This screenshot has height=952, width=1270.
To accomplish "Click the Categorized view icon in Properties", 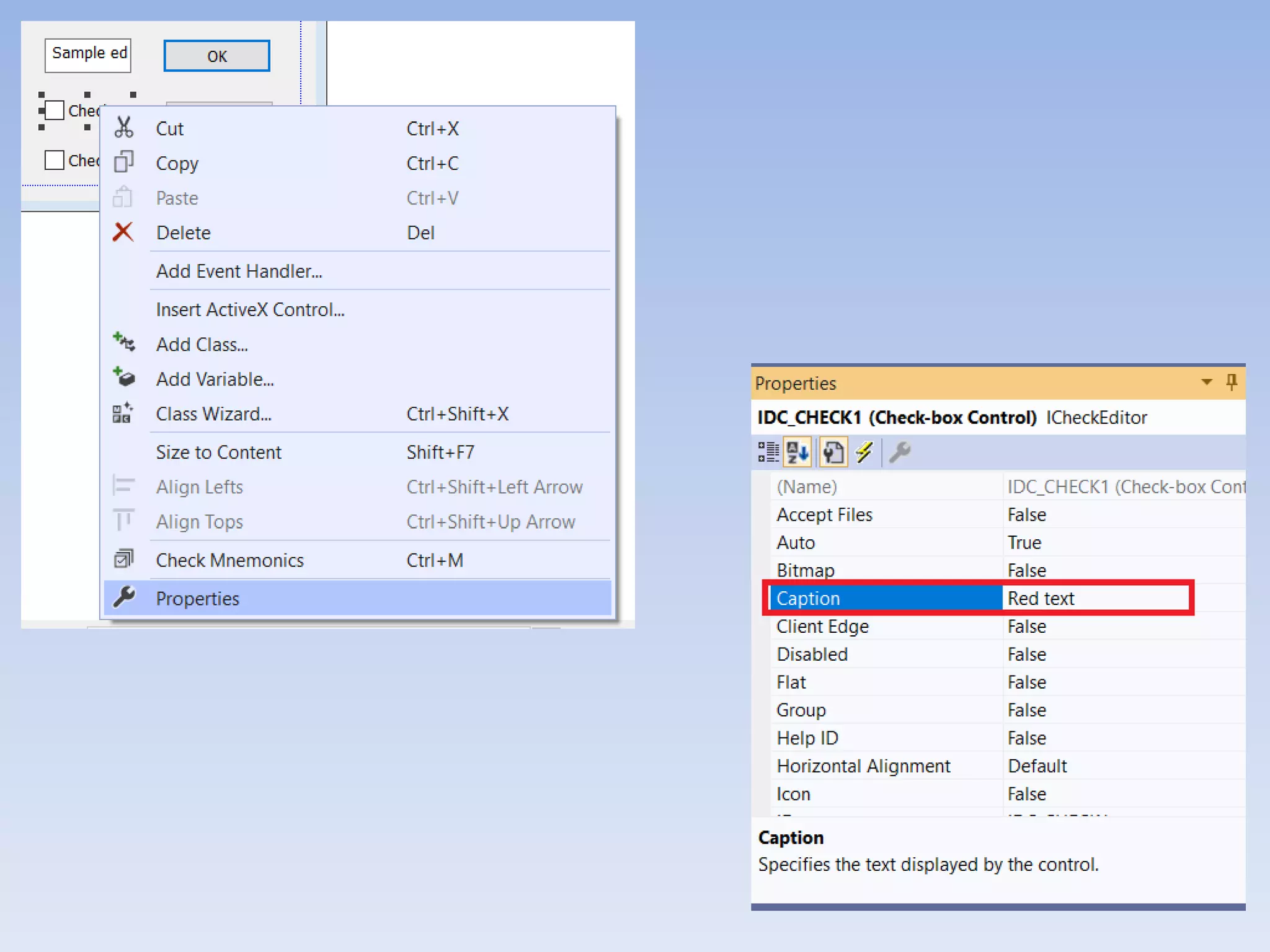I will pyautogui.click(x=768, y=452).
